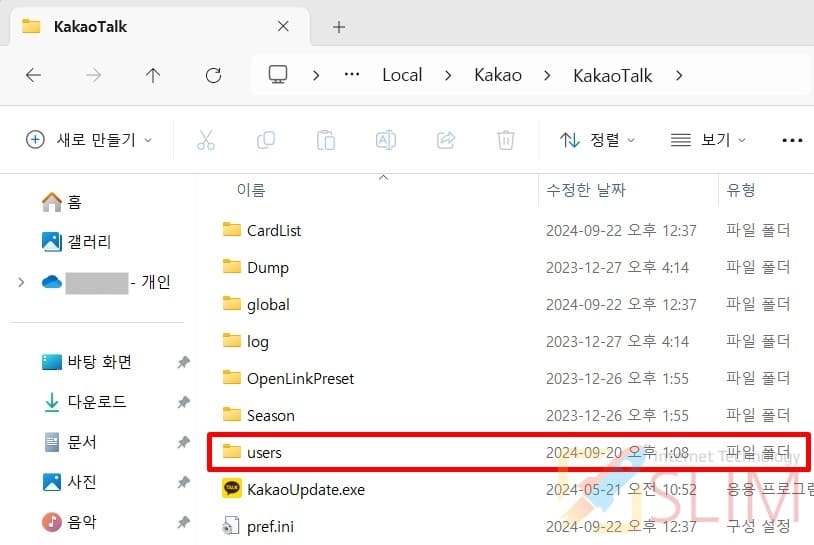Click the pin icon next to 사진
Image resolution: width=814 pixels, height=545 pixels.
click(183, 482)
